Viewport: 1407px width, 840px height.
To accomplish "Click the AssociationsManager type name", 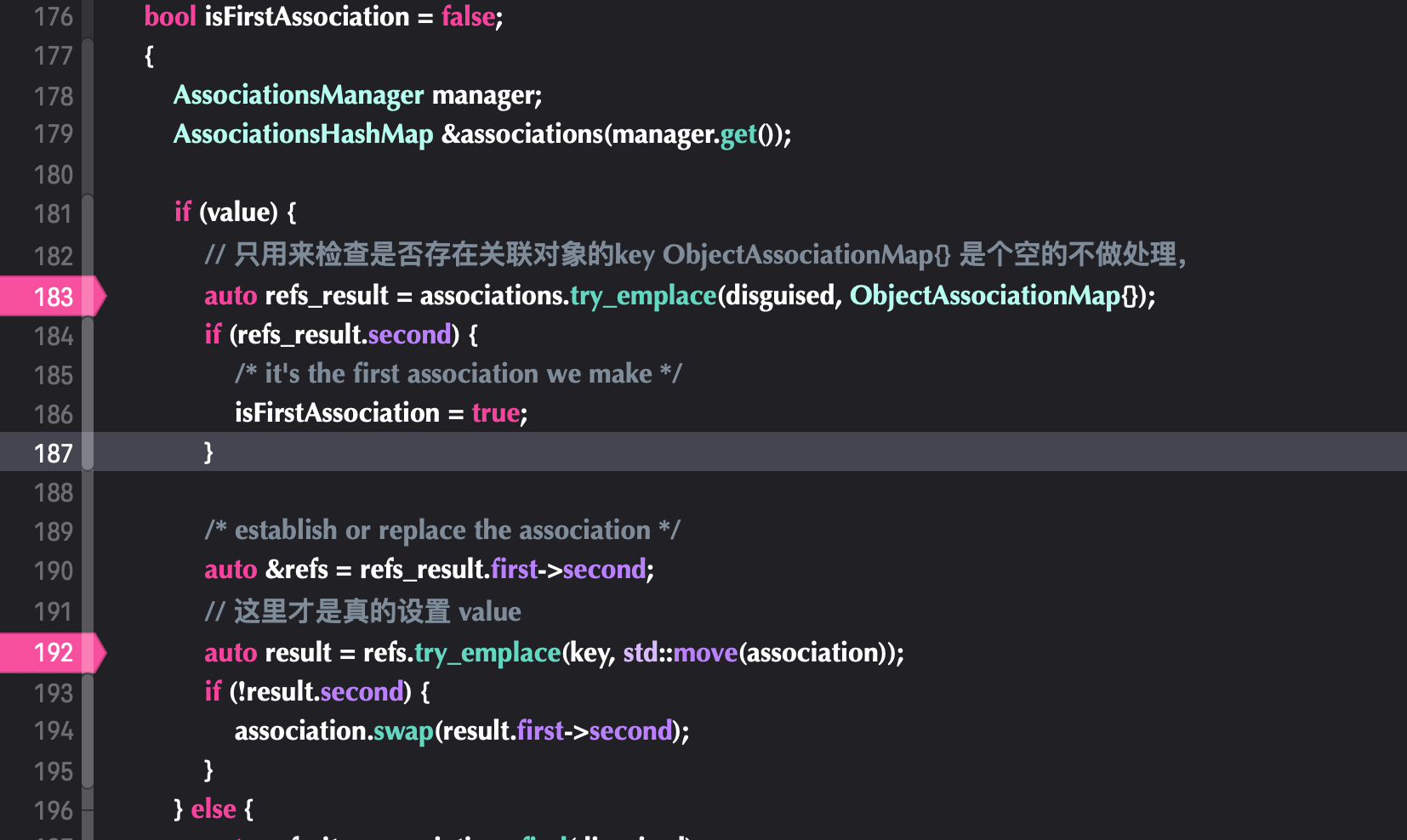I will [299, 95].
